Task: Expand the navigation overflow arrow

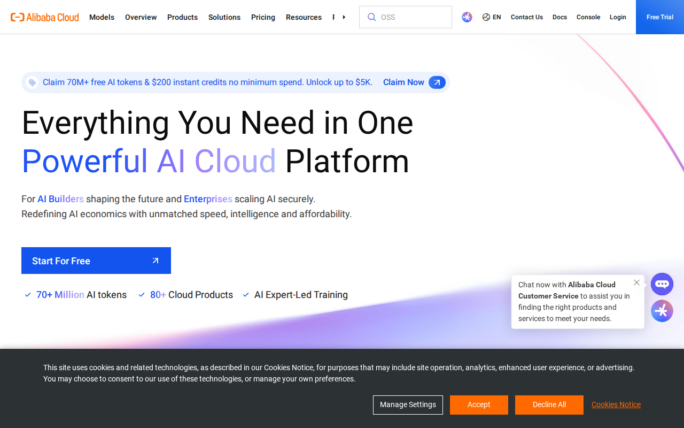Action: tap(343, 17)
